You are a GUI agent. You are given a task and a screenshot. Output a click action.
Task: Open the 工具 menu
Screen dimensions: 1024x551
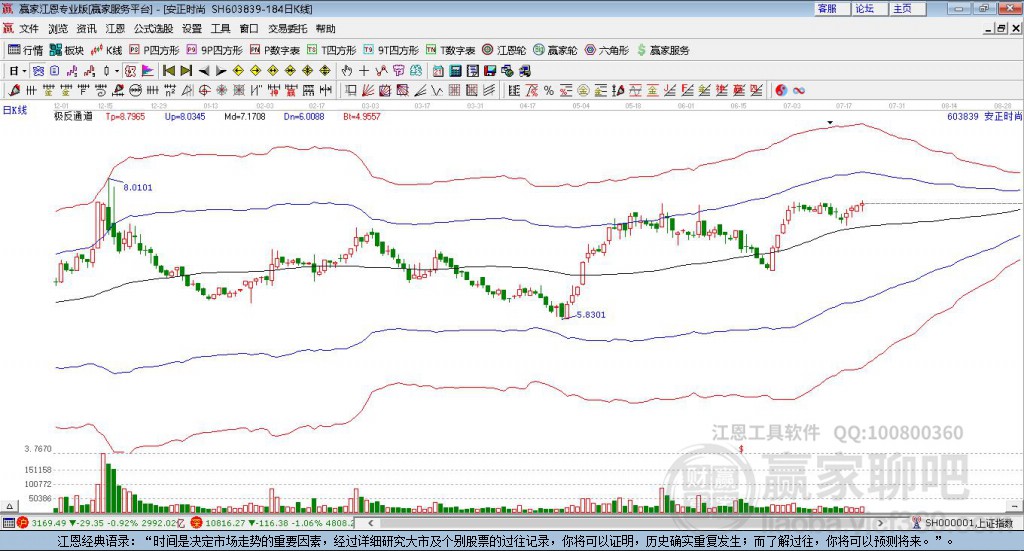(220, 29)
